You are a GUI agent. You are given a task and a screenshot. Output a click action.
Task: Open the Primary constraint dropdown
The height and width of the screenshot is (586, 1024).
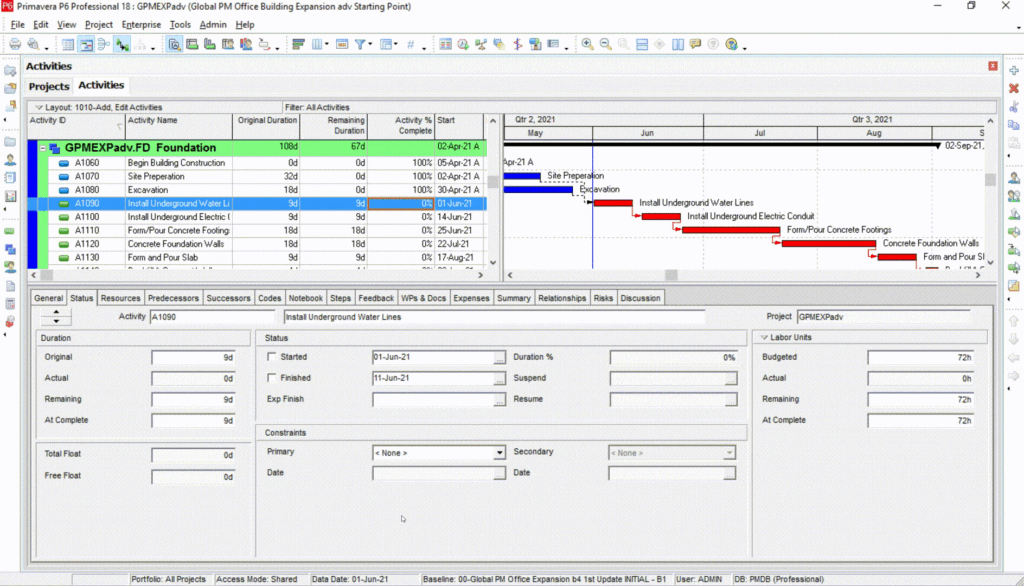(499, 453)
